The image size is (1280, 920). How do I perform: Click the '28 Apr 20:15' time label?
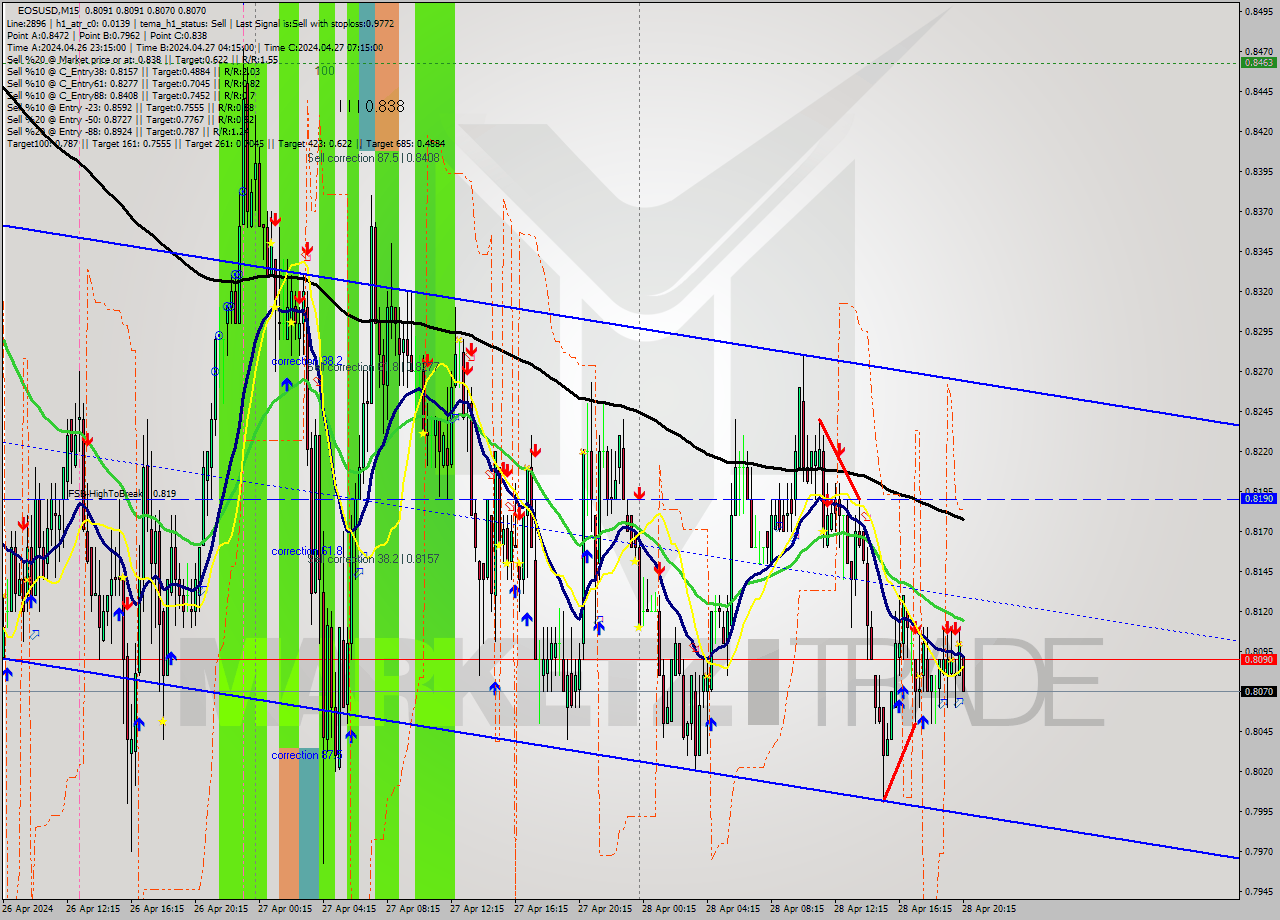(x=989, y=909)
